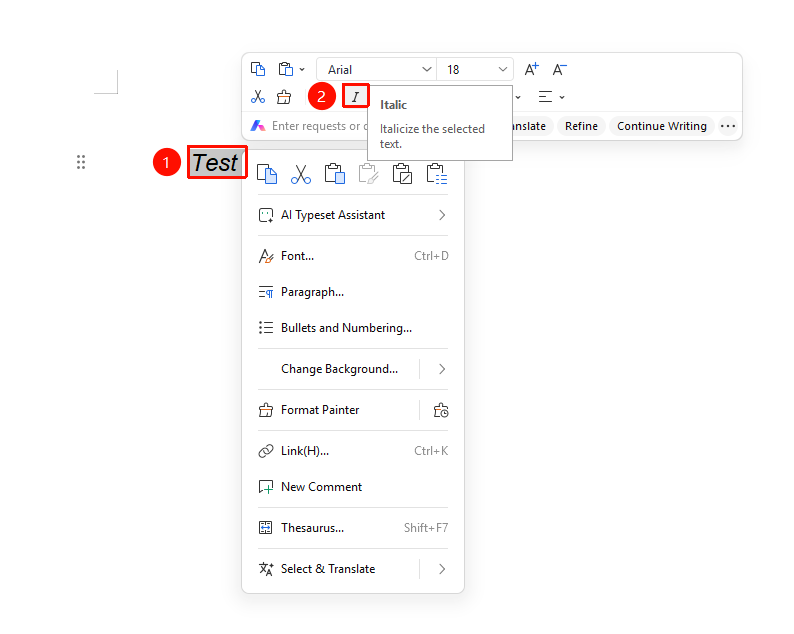Toggle Italic formatting button
This screenshot has width=794, height=634.
[355, 97]
